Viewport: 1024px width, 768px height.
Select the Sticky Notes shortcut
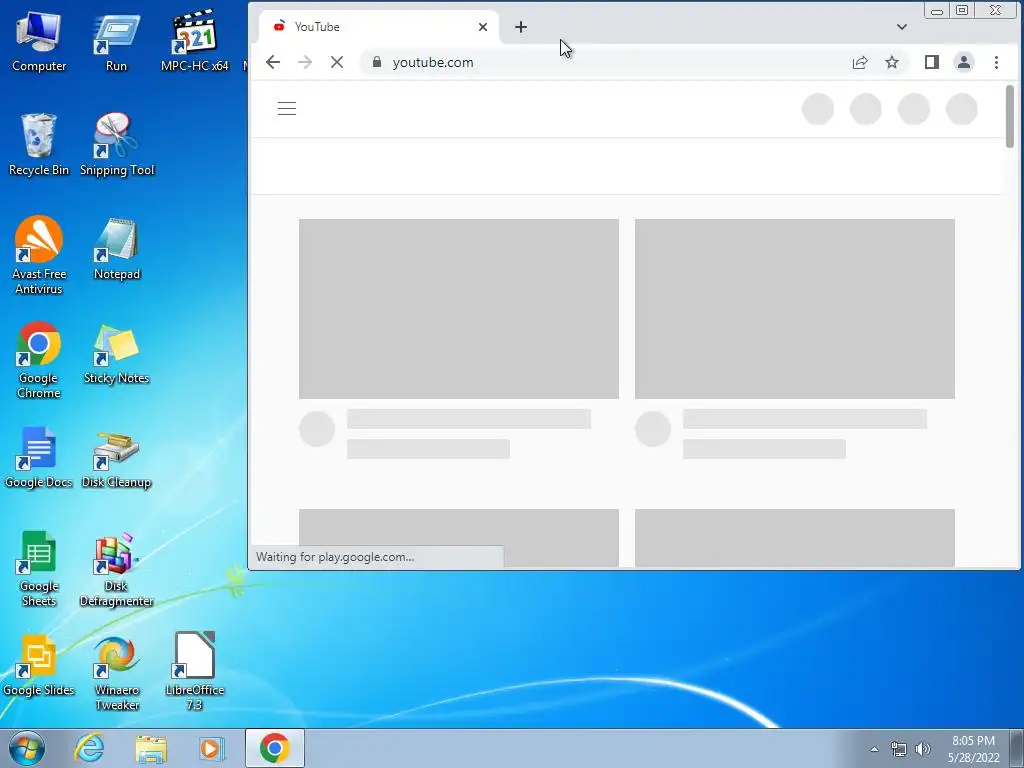(116, 354)
